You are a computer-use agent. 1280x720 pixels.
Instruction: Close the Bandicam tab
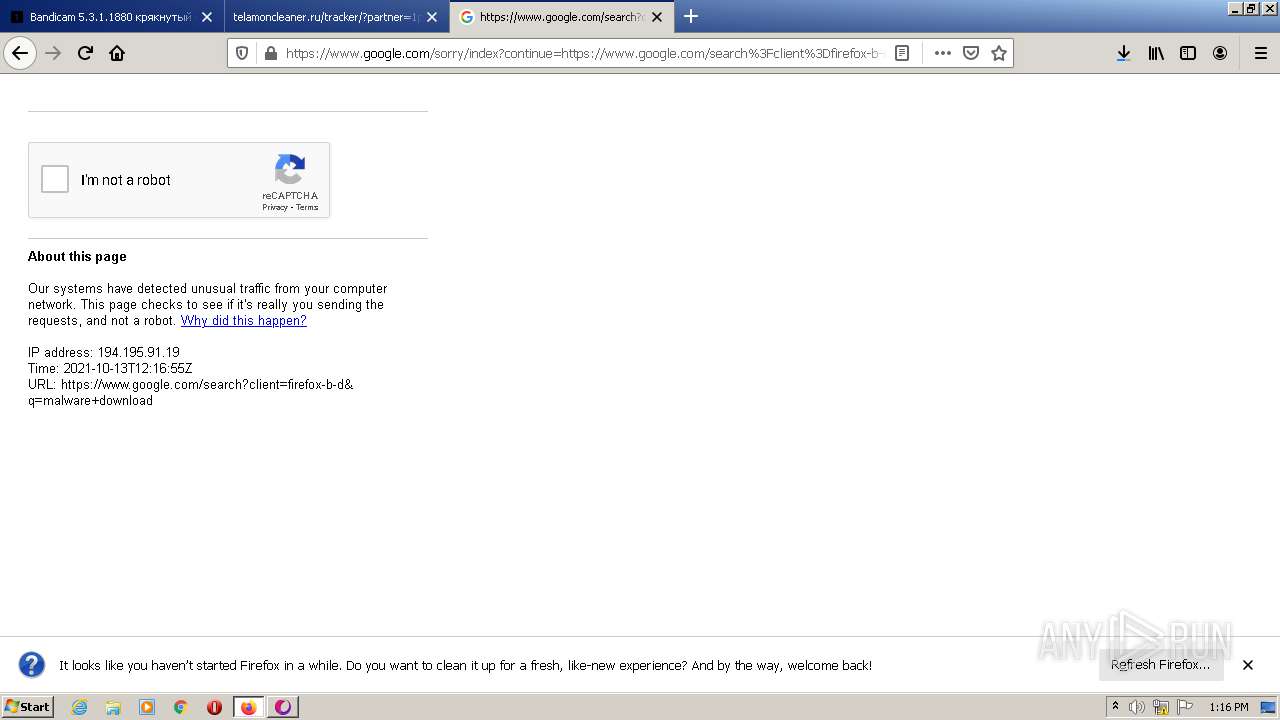coord(207,17)
